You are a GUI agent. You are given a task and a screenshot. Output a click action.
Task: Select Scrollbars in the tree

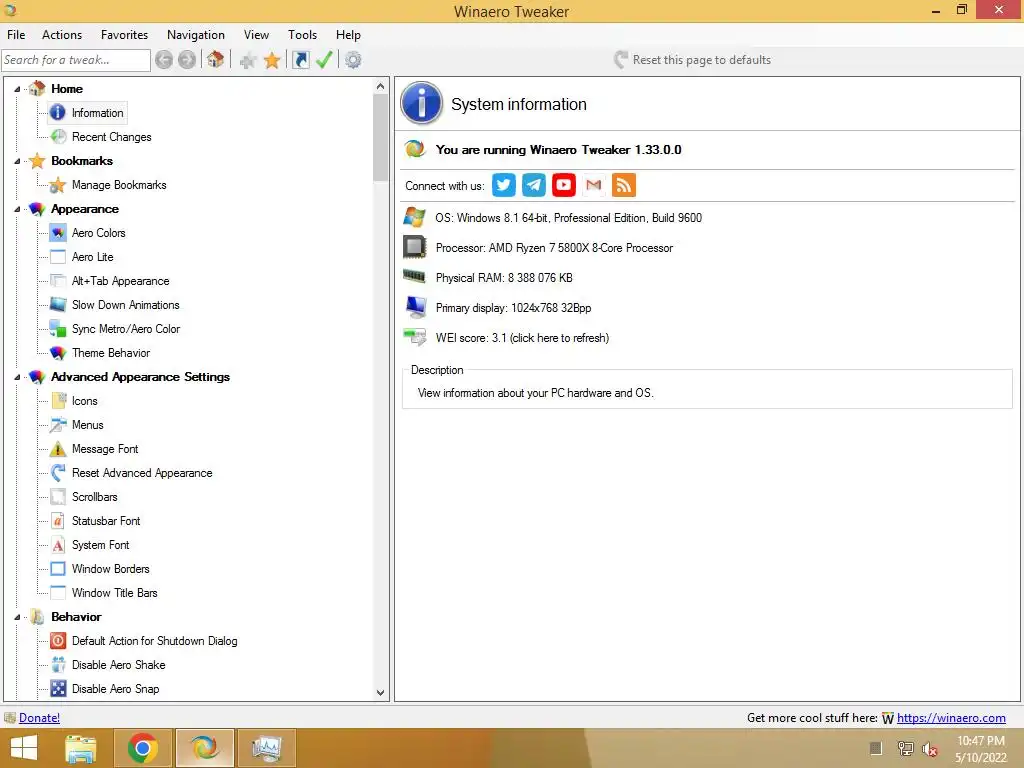tap(95, 497)
